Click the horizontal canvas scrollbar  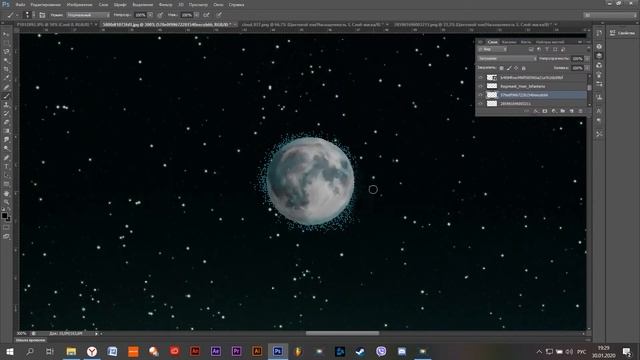click(x=342, y=333)
